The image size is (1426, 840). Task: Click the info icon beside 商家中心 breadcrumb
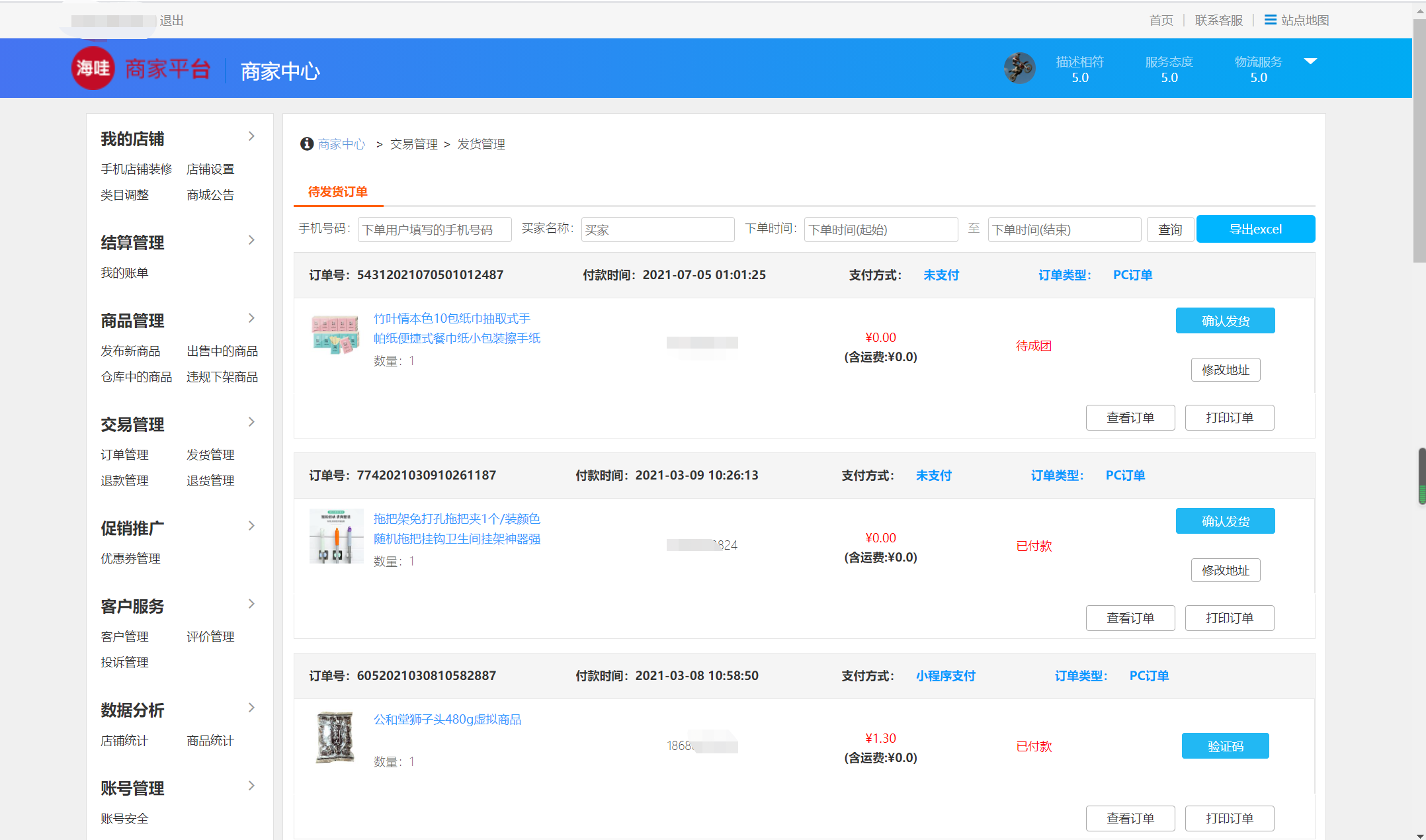tap(306, 144)
